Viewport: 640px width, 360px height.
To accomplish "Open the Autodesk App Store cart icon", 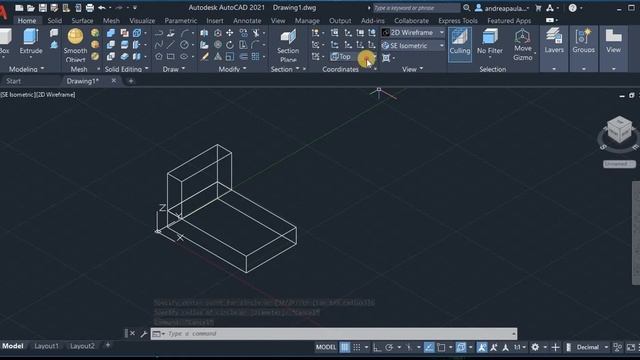I will click(x=538, y=8).
